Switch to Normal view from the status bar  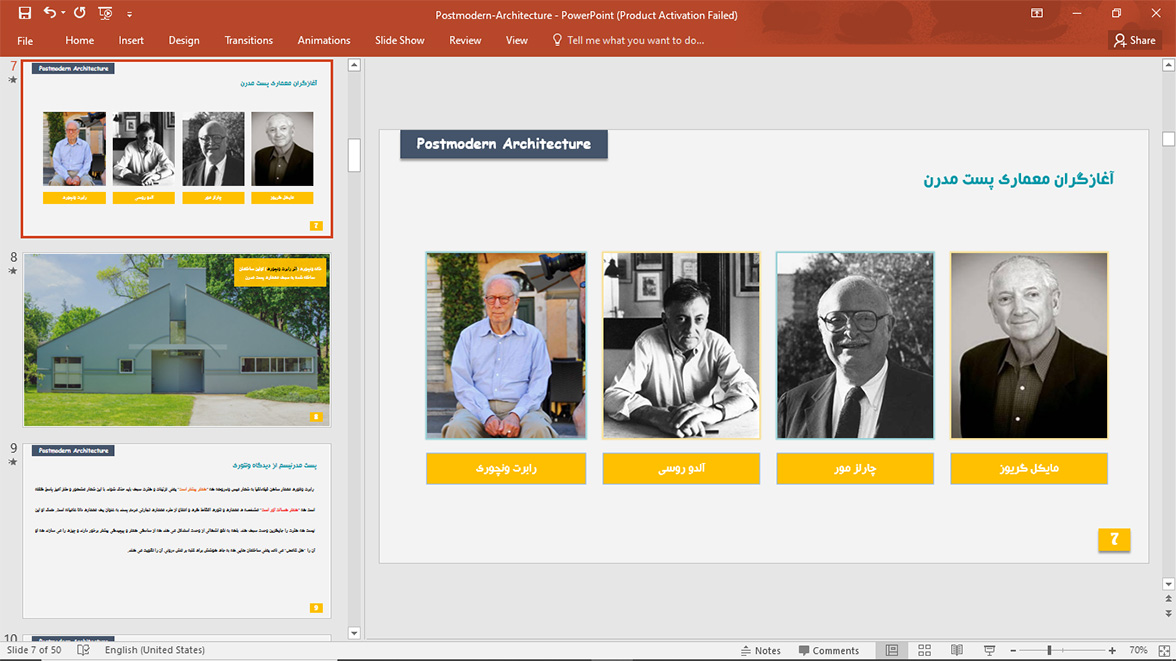(892, 650)
